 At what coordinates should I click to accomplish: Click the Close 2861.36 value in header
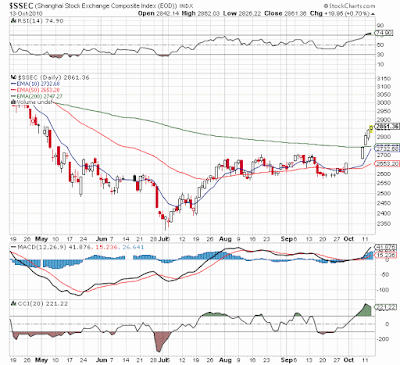[285, 13]
